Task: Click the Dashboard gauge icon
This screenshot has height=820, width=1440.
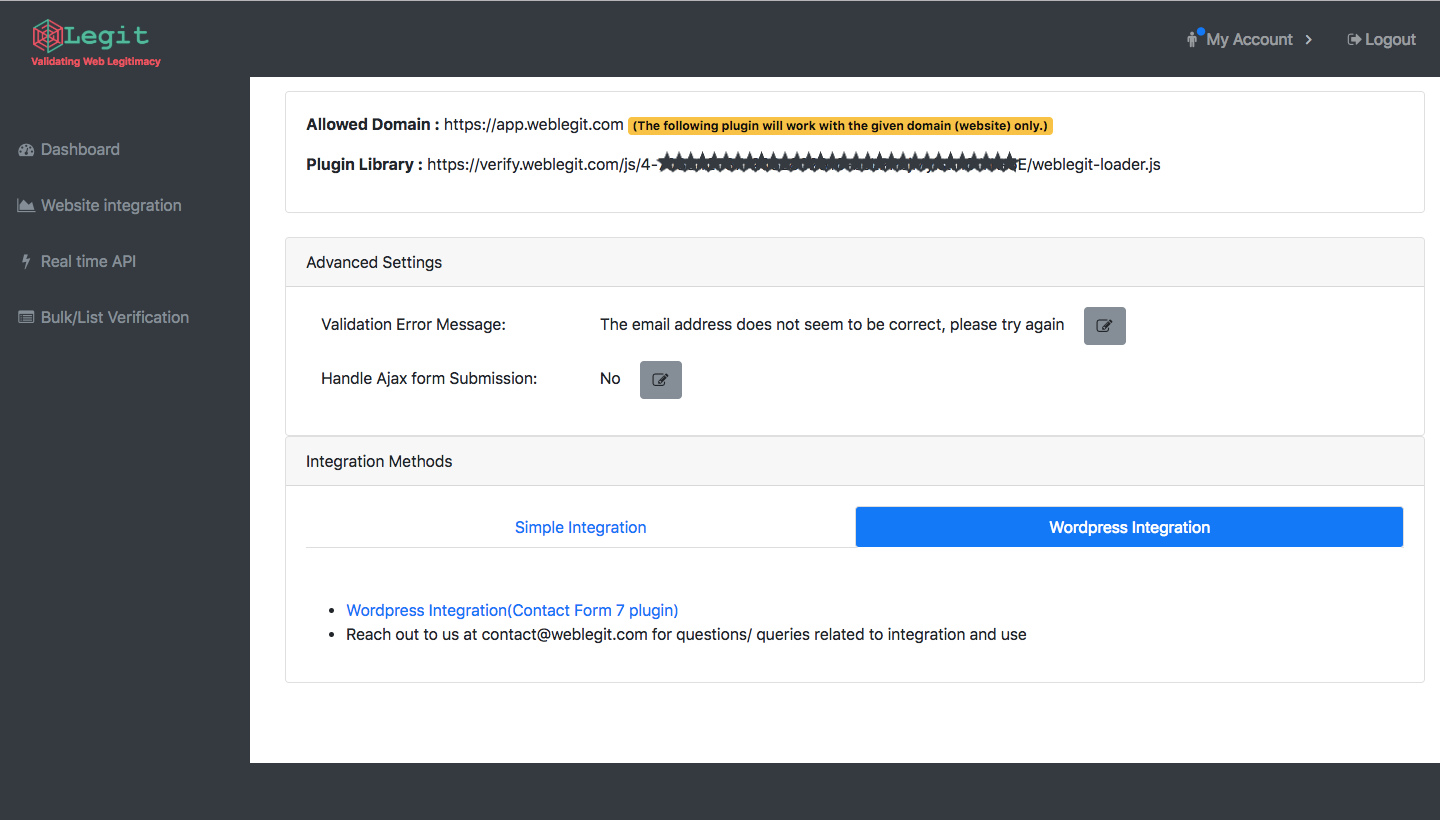Action: [27, 150]
